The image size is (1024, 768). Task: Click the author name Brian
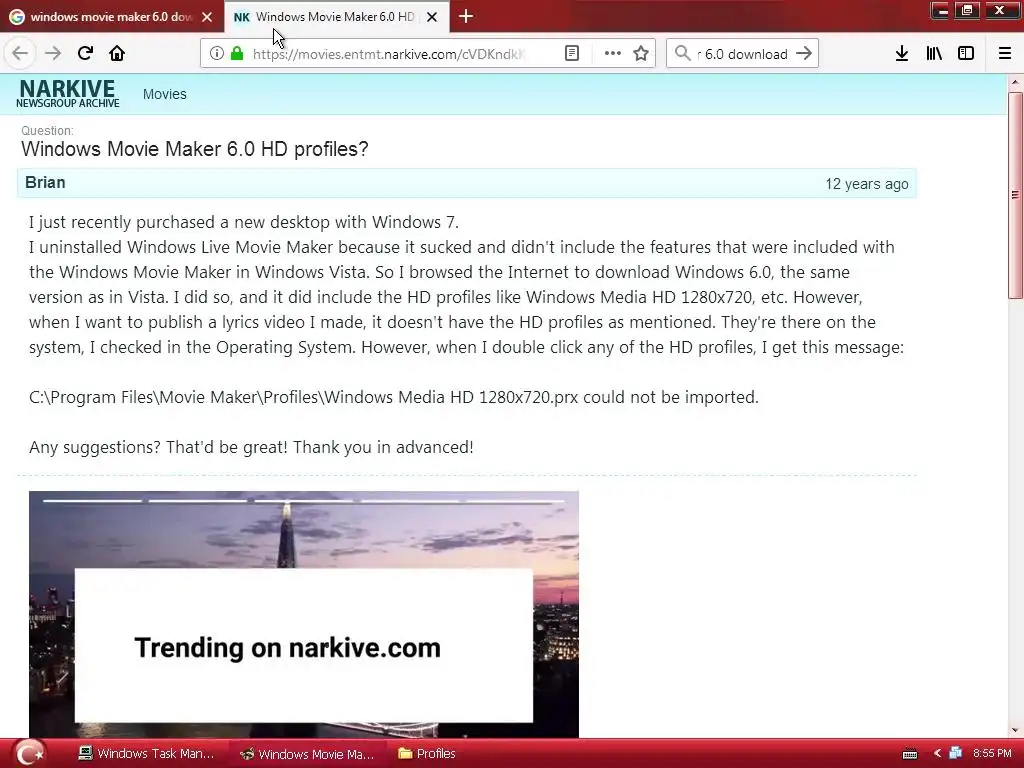pyautogui.click(x=45, y=182)
